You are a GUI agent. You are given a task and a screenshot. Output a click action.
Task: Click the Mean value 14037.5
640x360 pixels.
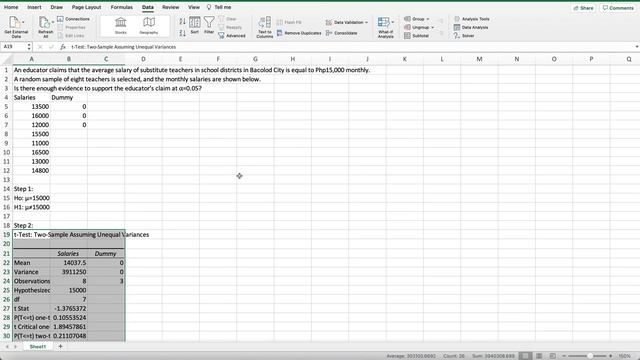coord(69,263)
